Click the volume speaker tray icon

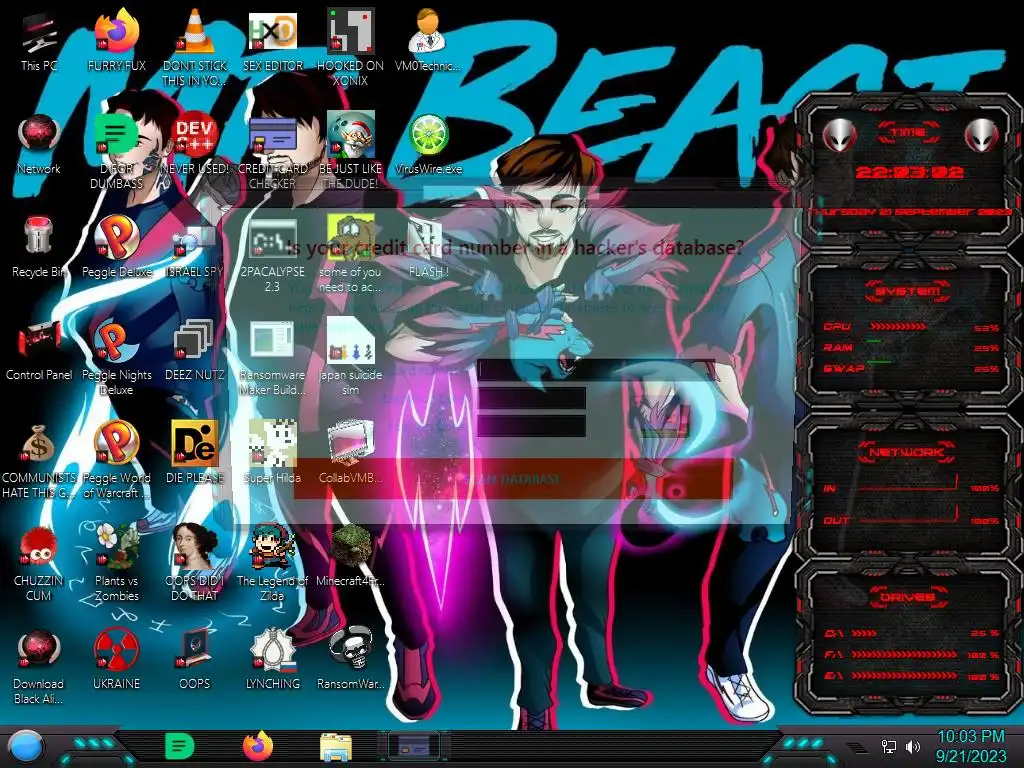pyautogui.click(x=912, y=746)
